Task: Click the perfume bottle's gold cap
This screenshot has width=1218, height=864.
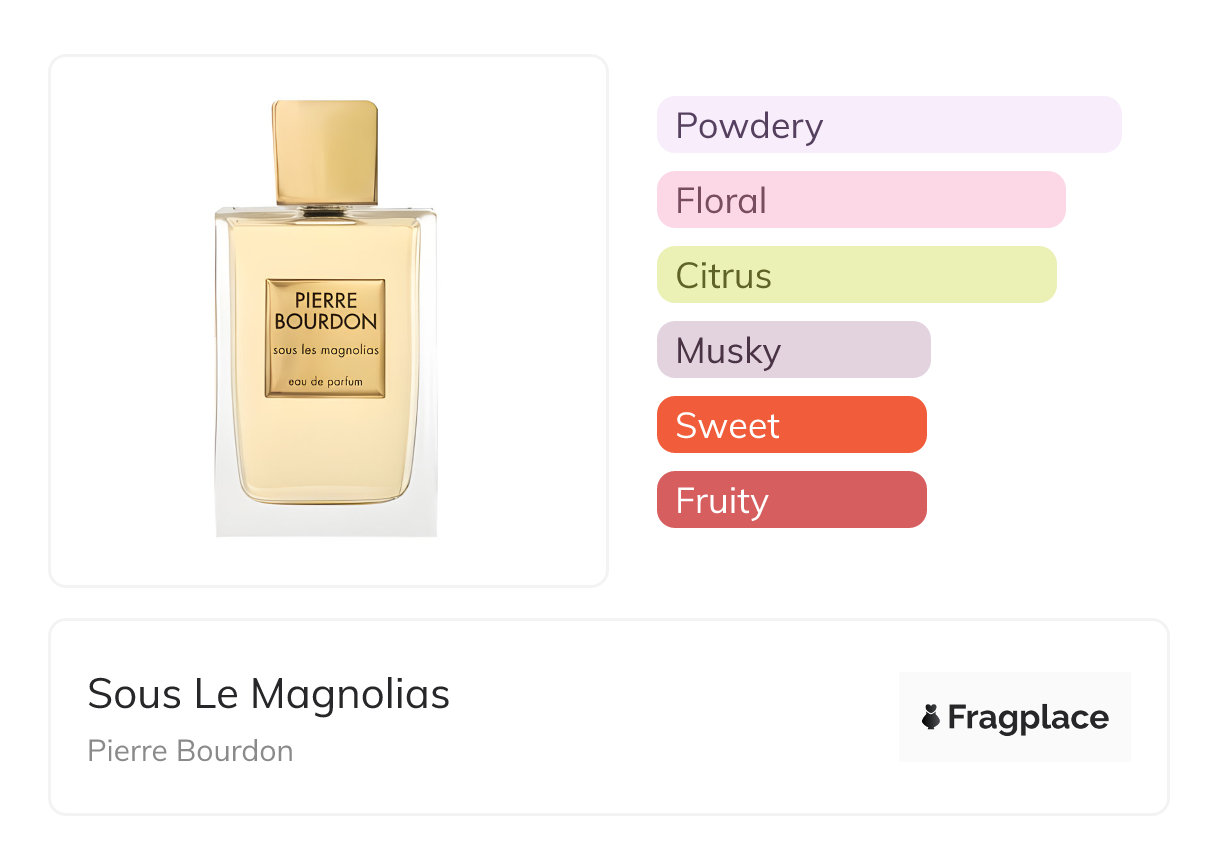Action: (325, 150)
